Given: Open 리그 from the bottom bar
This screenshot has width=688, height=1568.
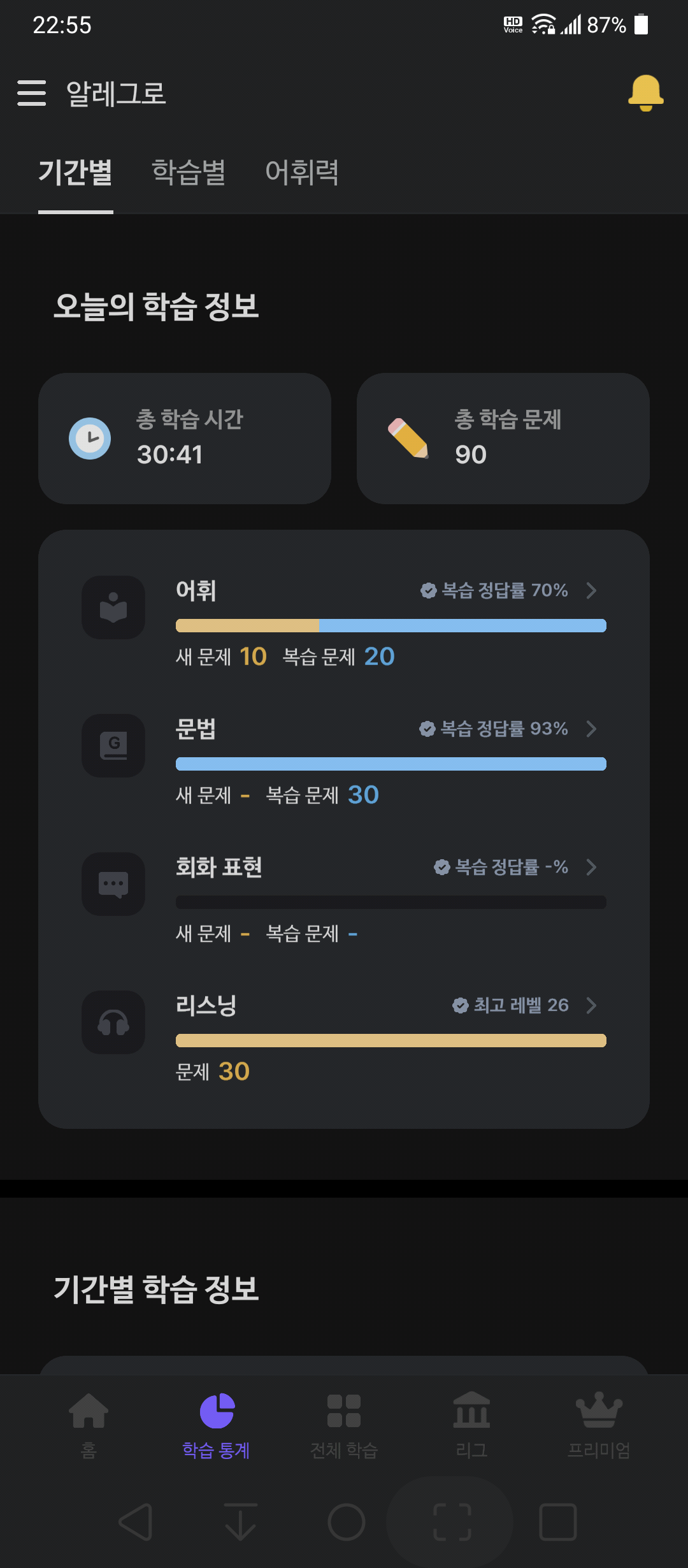Looking at the screenshot, I should tap(471, 1426).
